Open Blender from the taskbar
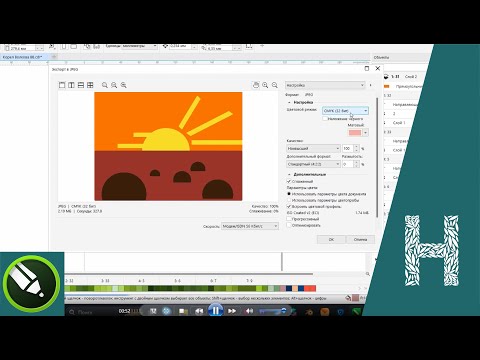The width and height of the screenshot is (480, 360). tap(309, 312)
